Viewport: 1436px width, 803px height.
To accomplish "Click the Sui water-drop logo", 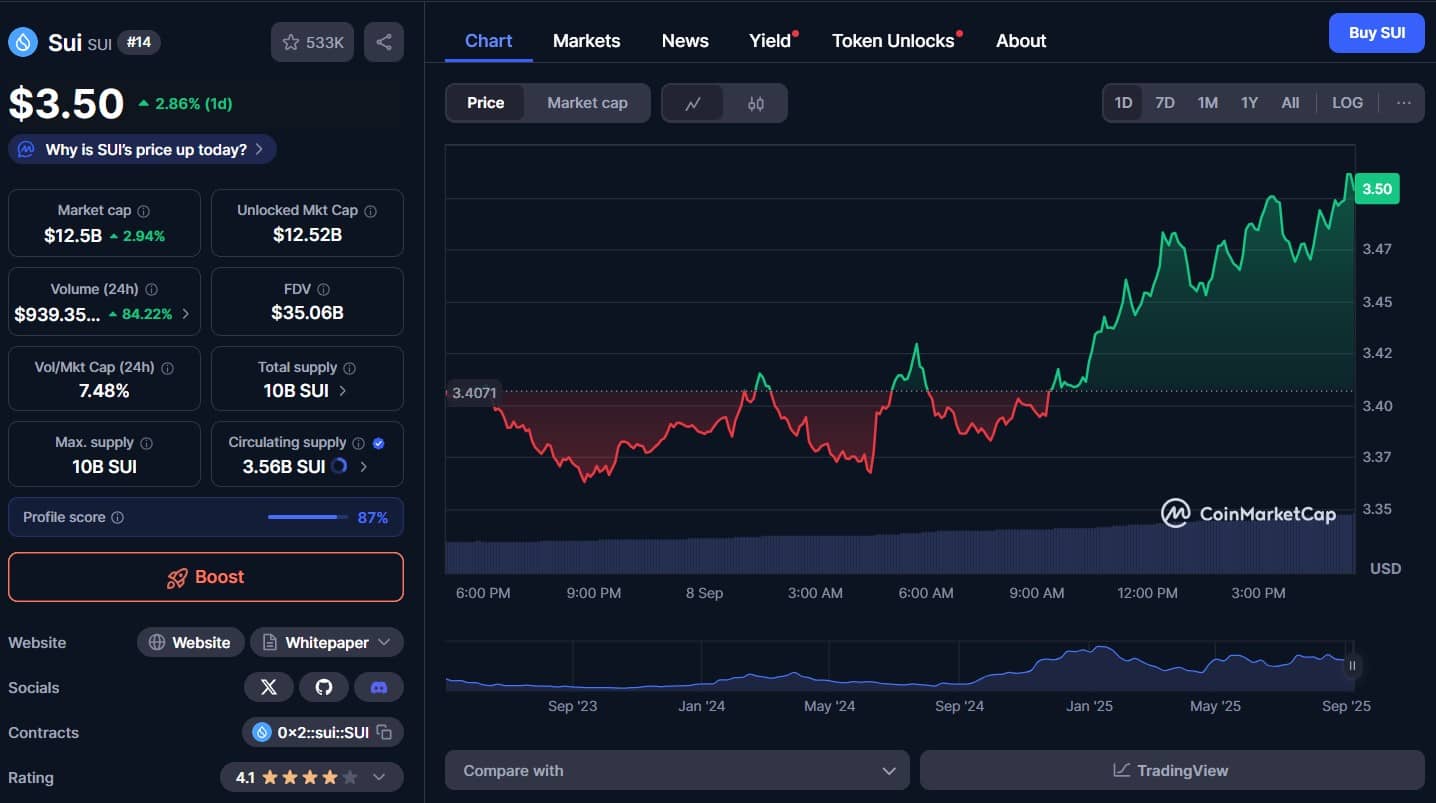I will [x=22, y=42].
